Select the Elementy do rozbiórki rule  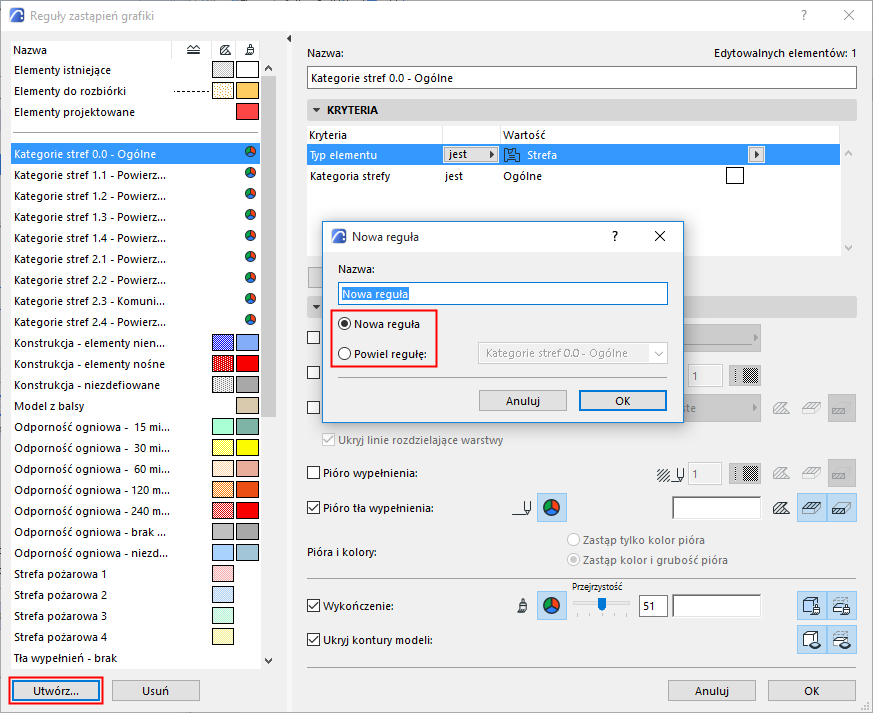(x=135, y=91)
